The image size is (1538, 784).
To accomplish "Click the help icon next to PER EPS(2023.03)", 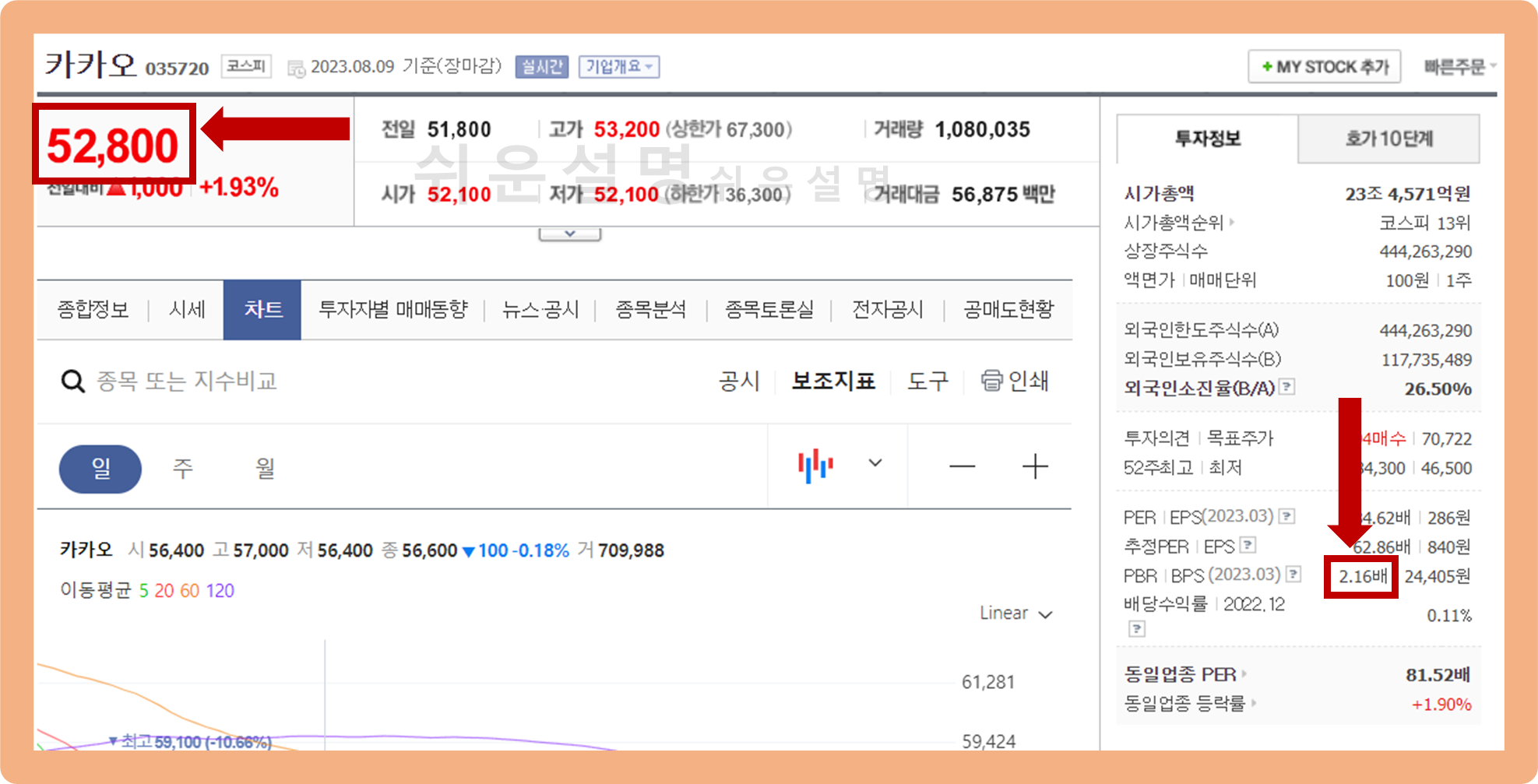I will tap(1287, 515).
